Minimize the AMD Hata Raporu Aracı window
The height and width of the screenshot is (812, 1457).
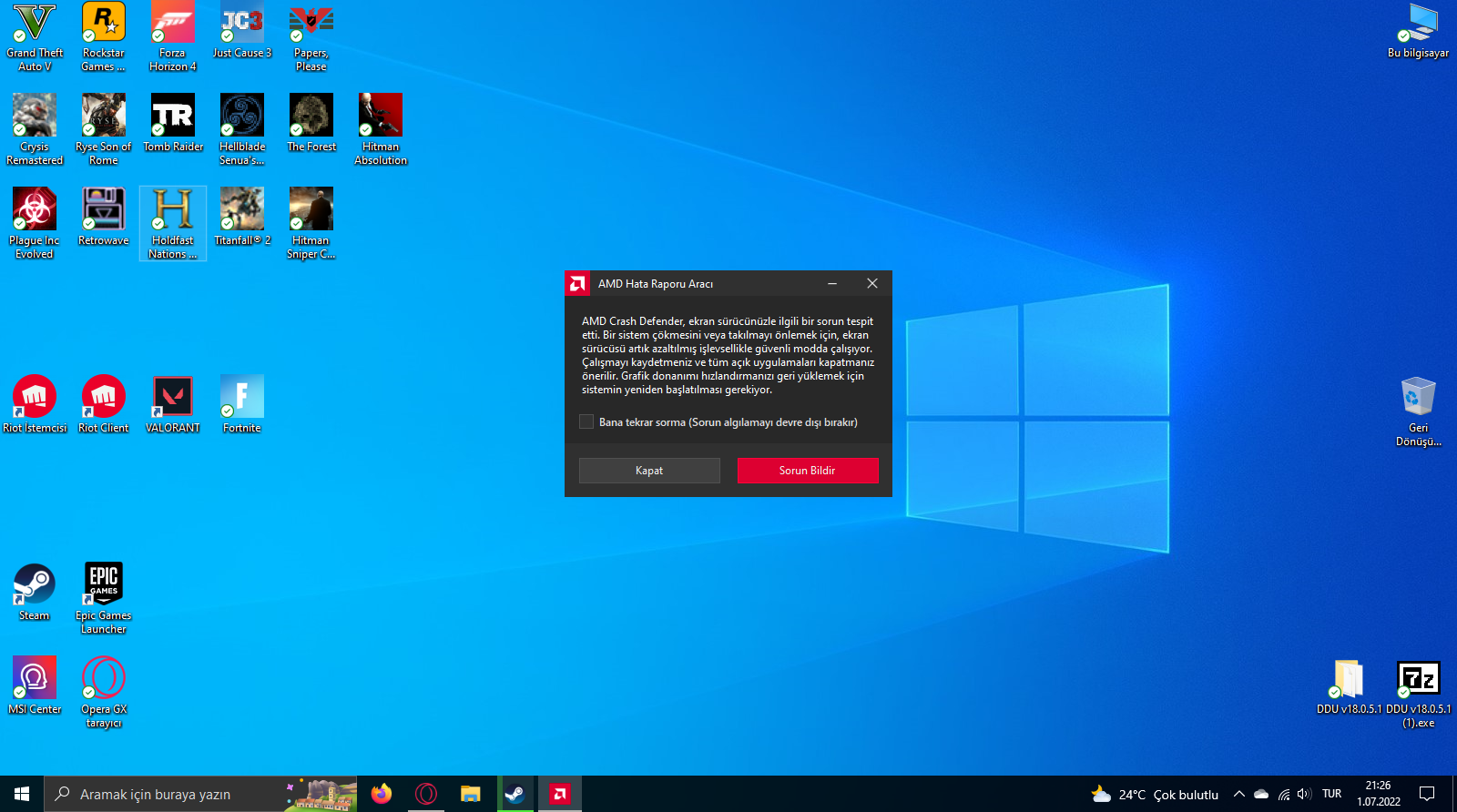[x=832, y=284]
